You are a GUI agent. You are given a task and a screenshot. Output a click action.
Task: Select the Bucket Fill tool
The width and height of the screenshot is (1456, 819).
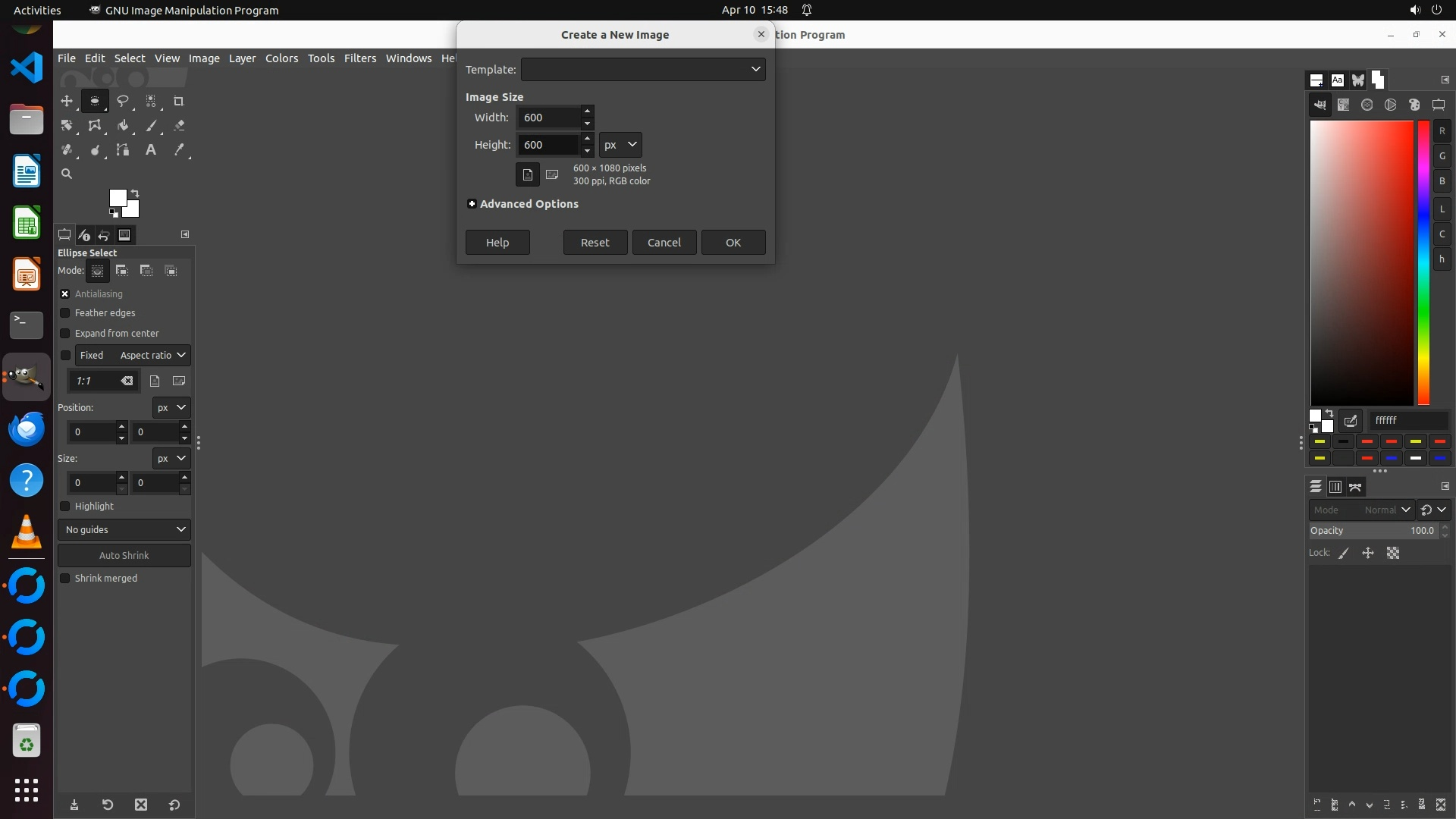[122, 126]
